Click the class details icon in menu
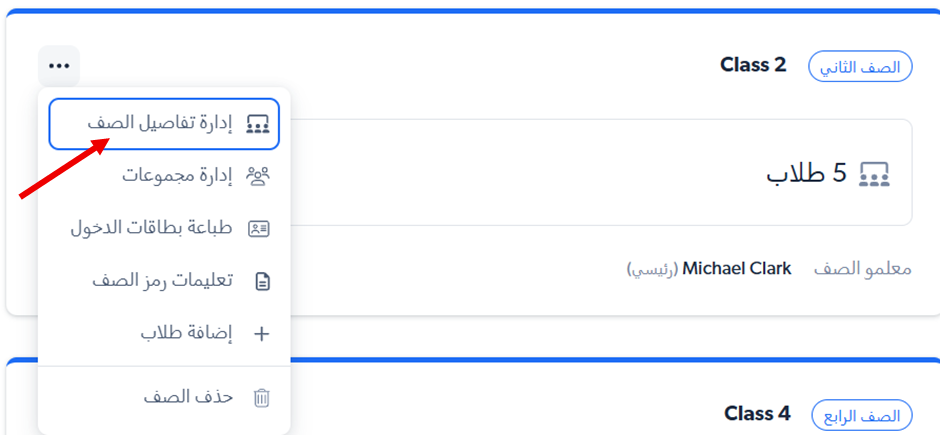Viewport: 940px width, 435px height. [258, 124]
